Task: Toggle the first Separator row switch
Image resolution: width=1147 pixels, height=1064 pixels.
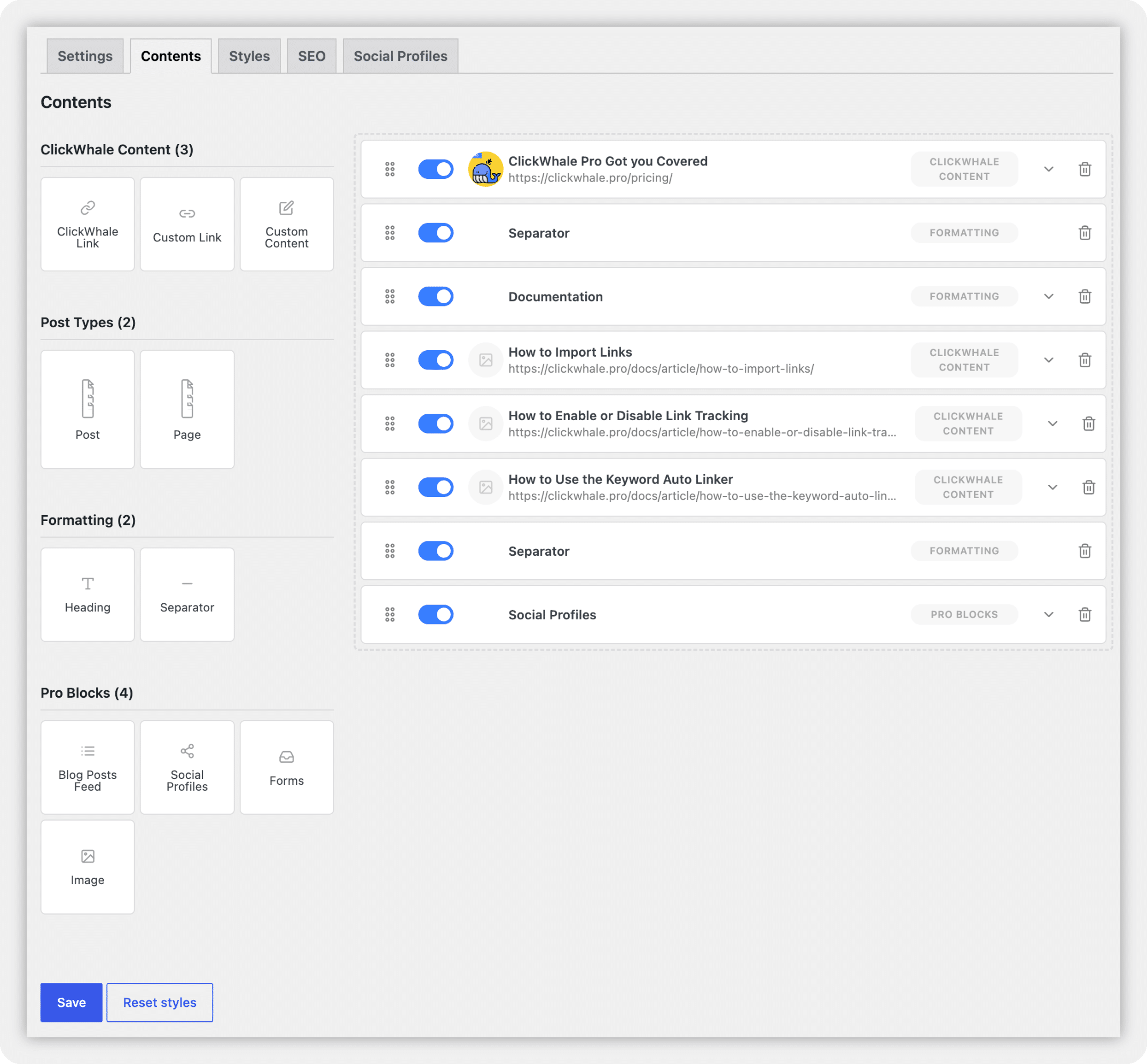Action: (436, 233)
